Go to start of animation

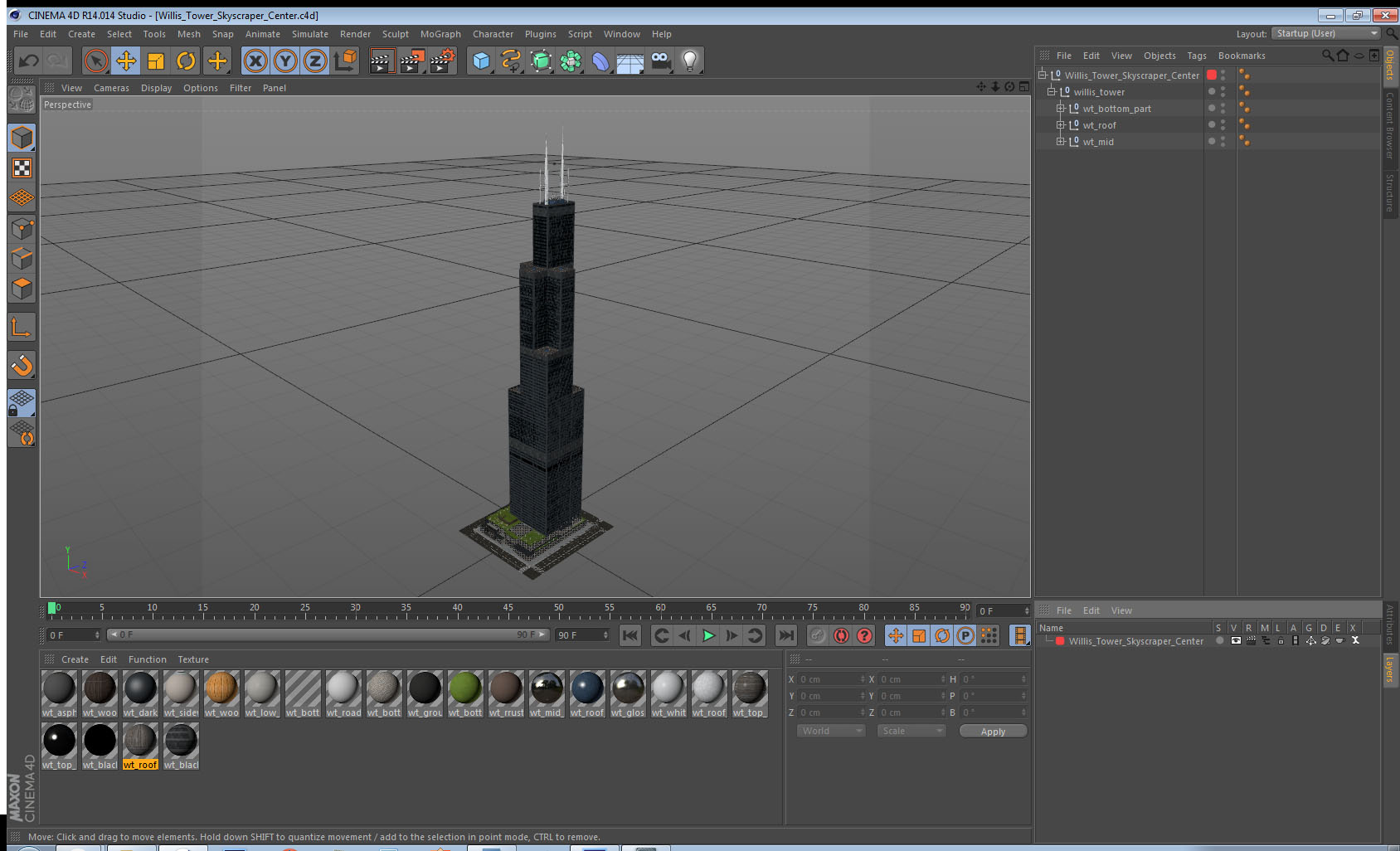630,635
